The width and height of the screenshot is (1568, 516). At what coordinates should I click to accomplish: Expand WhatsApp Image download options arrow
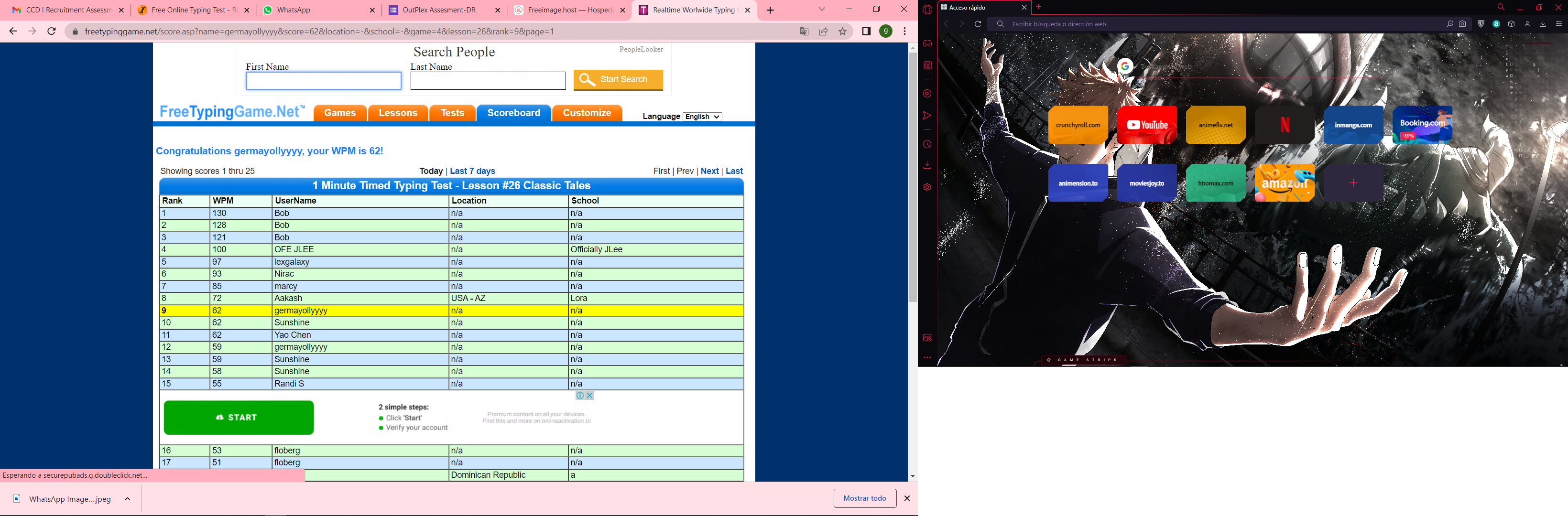[127, 499]
